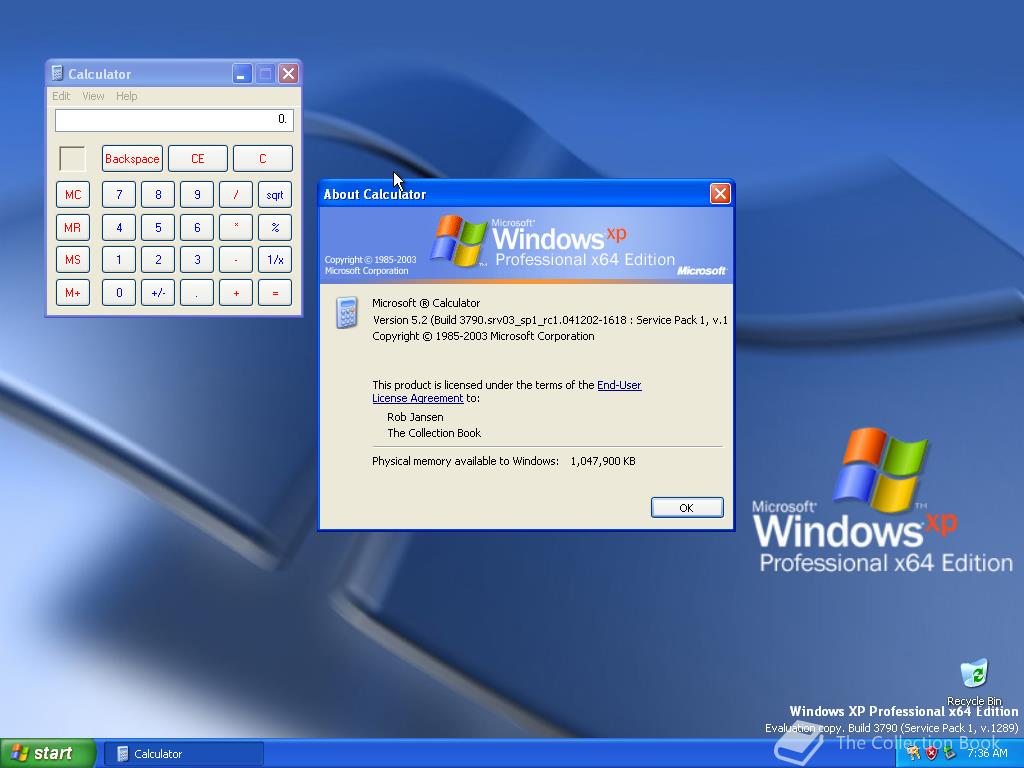Click digit 1 on the calculator

pyautogui.click(x=119, y=259)
